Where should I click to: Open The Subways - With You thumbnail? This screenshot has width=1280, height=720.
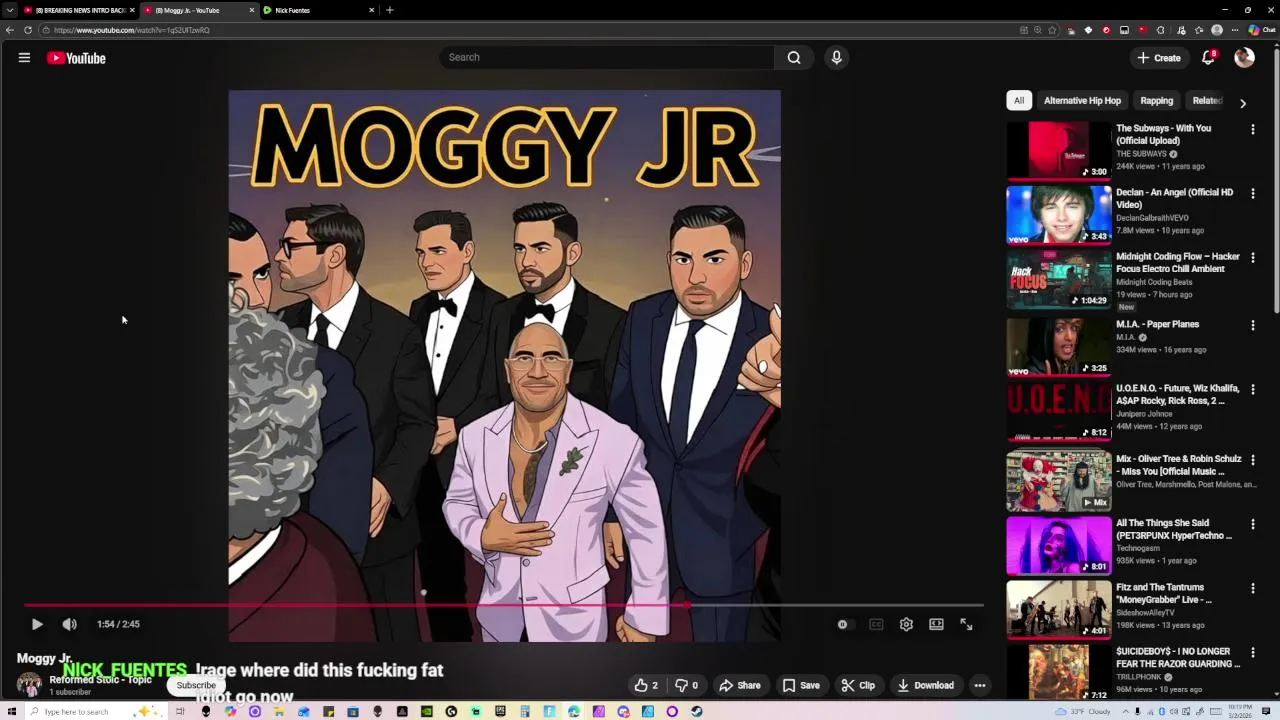1059,150
